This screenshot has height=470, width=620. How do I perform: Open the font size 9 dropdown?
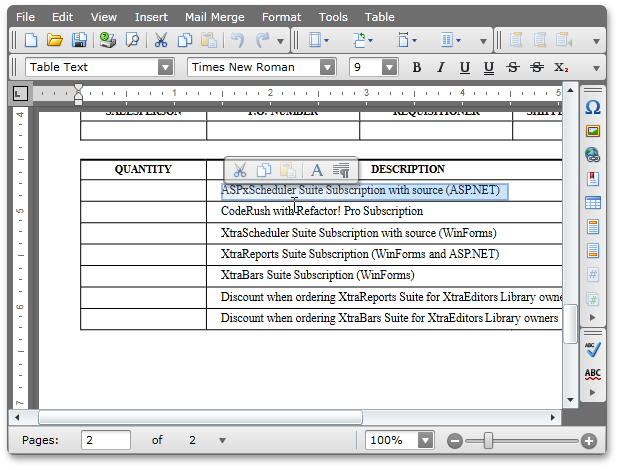pyautogui.click(x=389, y=67)
